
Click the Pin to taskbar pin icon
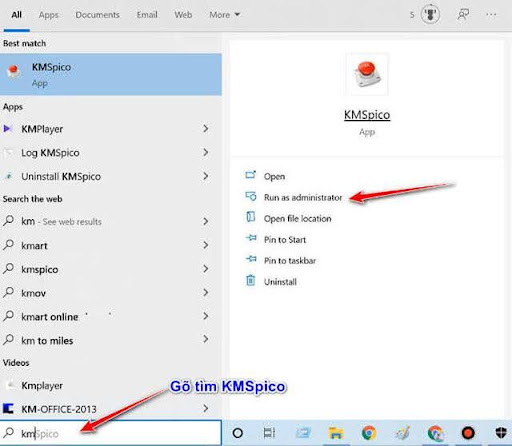251,259
